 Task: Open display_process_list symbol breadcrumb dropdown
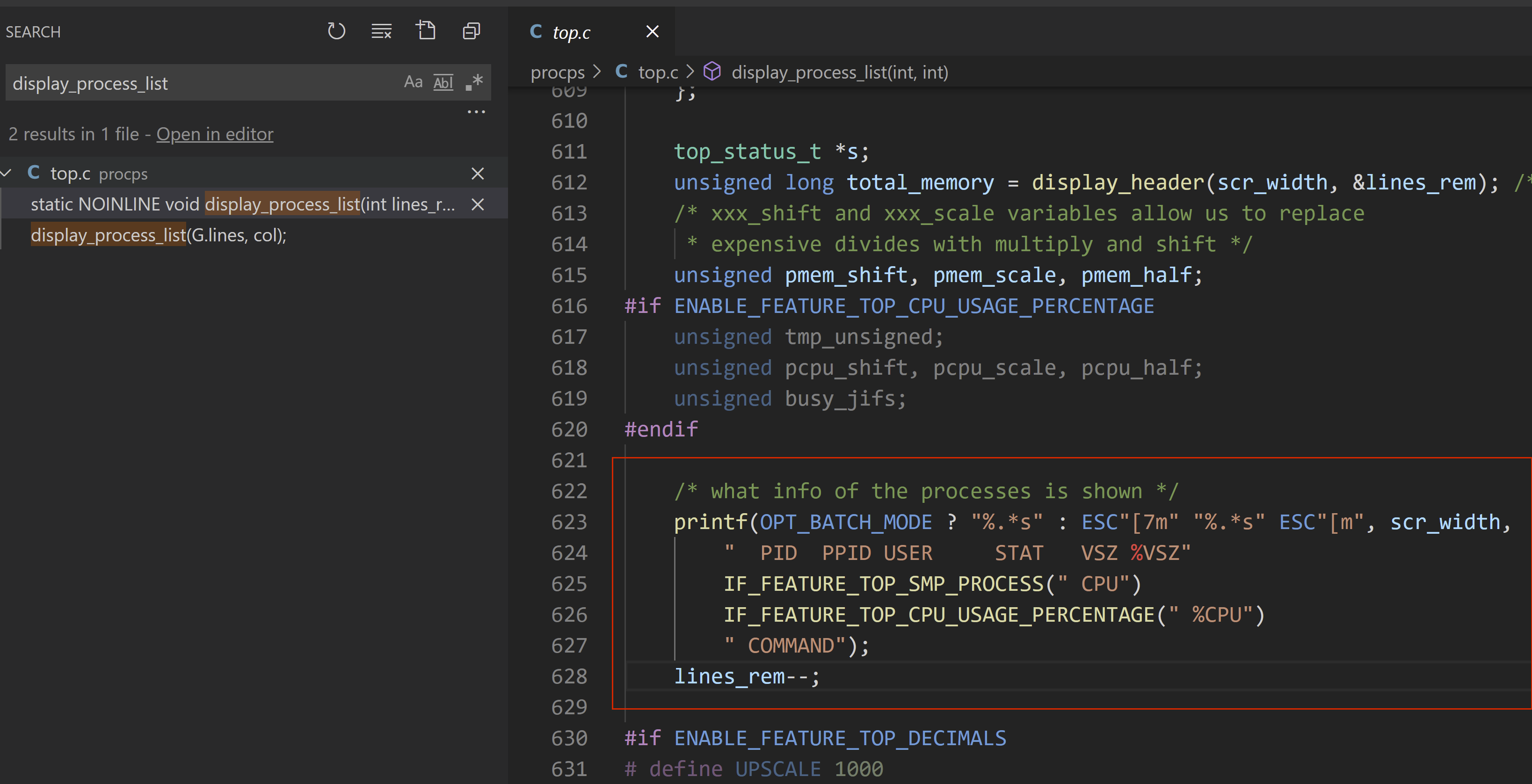(839, 73)
